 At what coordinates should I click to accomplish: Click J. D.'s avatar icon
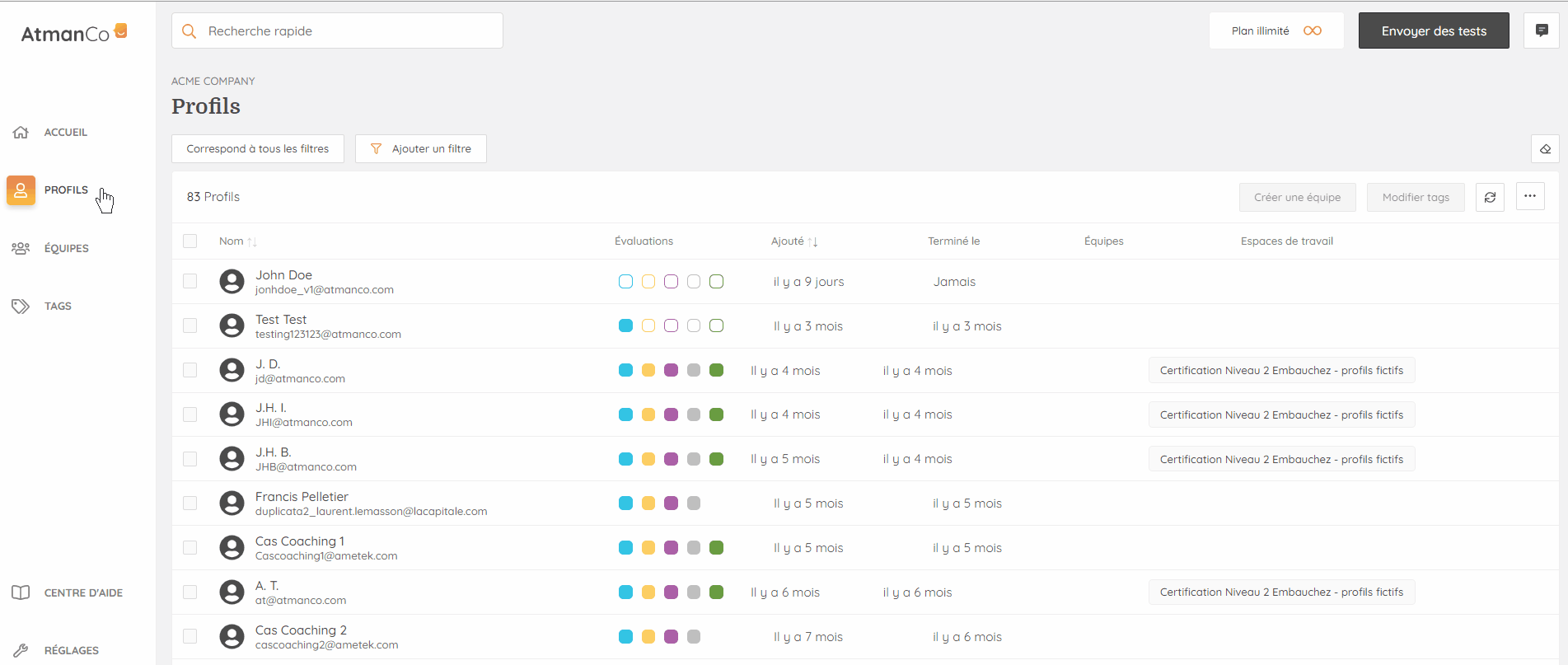click(232, 370)
